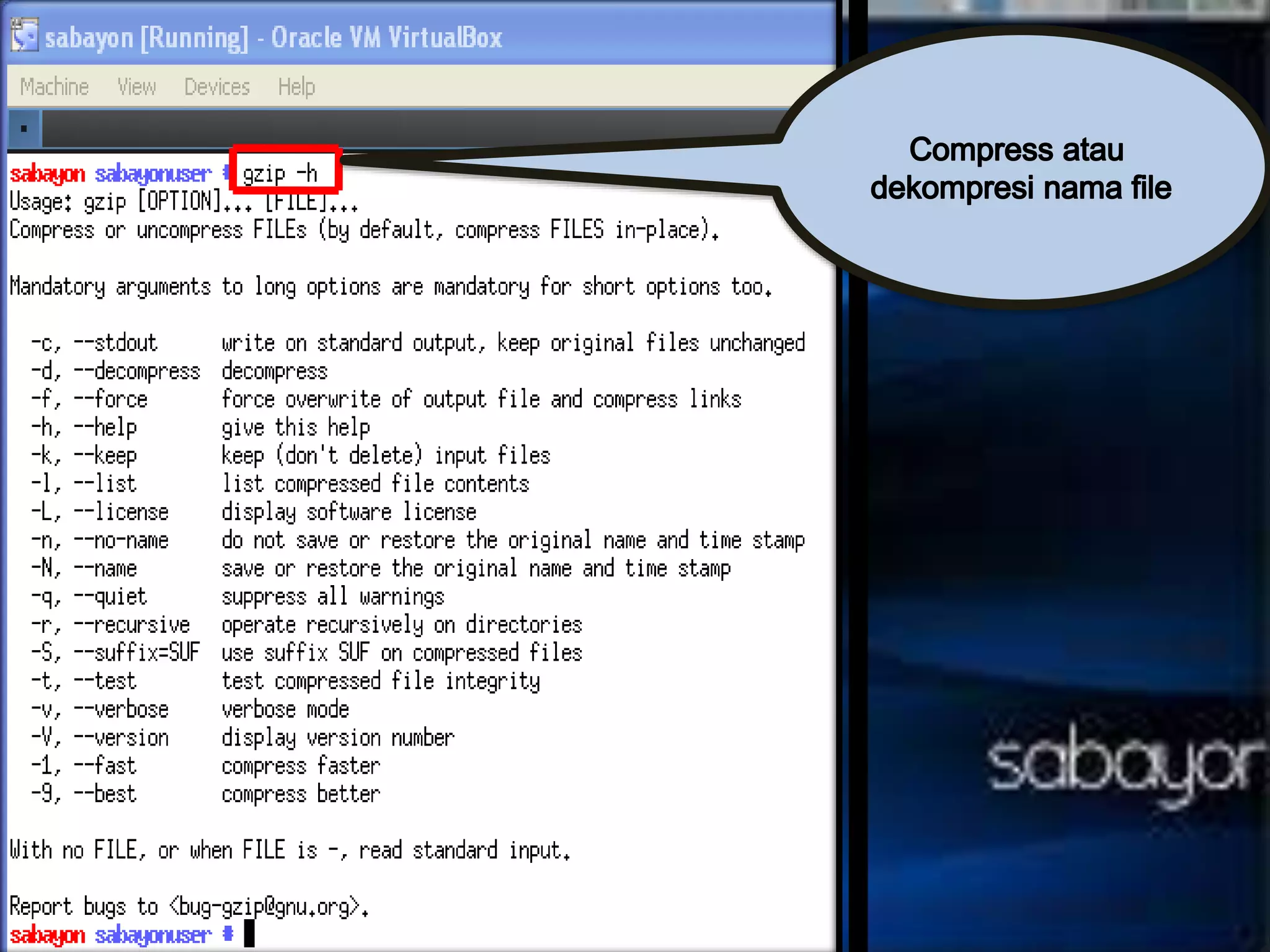The image size is (1270, 952).
Task: Click the '--verbose' option text
Action: pyautogui.click(x=121, y=710)
